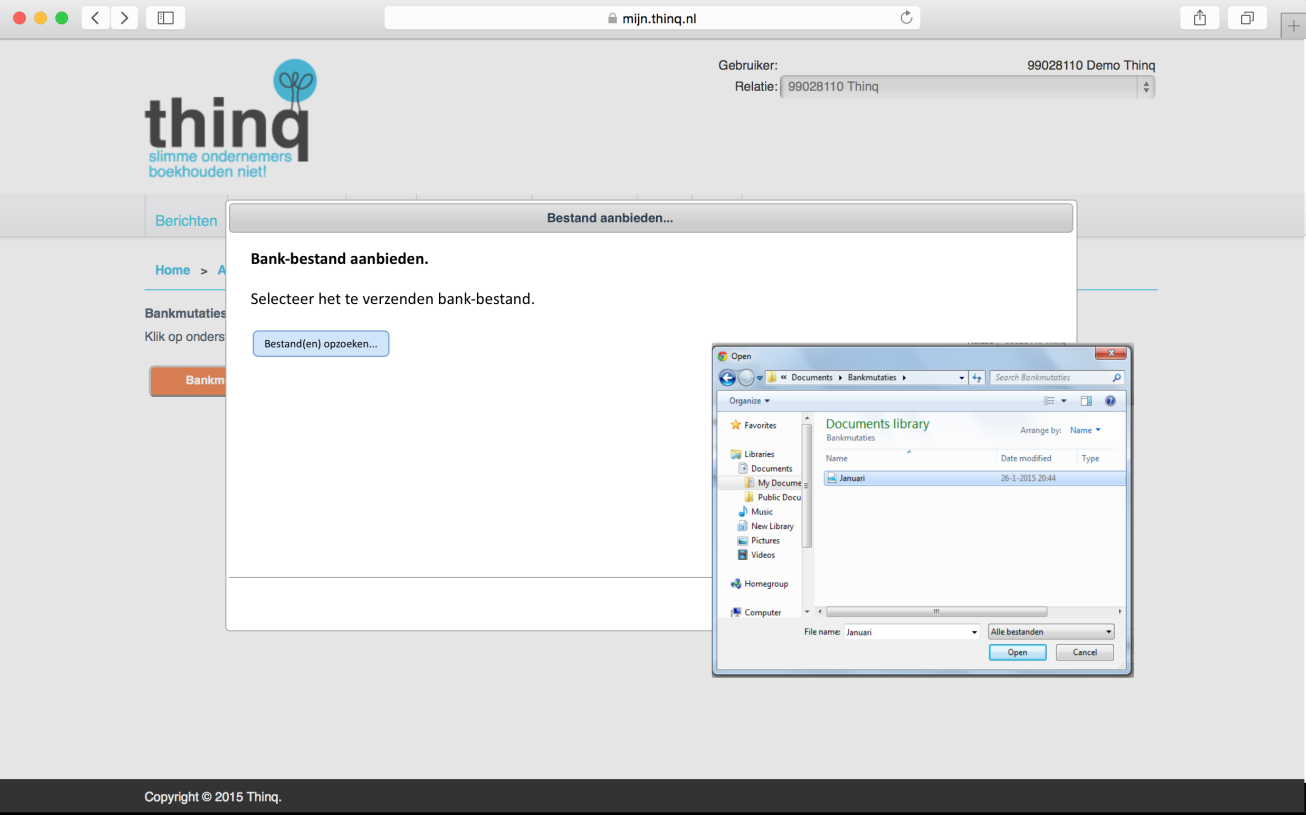Viewport: 1306px width, 815px height.
Task: Show all tabs overview in Safari
Action: click(x=1247, y=18)
